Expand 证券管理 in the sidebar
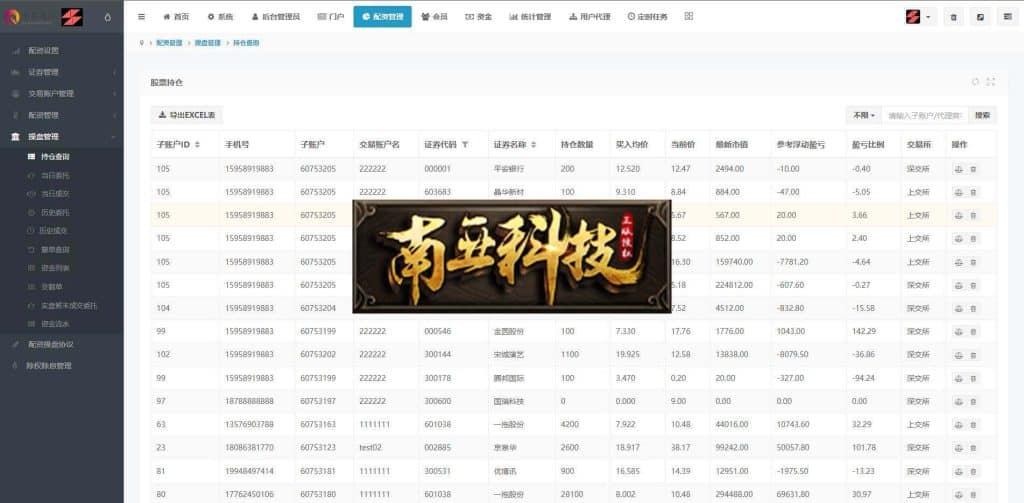 (x=61, y=72)
